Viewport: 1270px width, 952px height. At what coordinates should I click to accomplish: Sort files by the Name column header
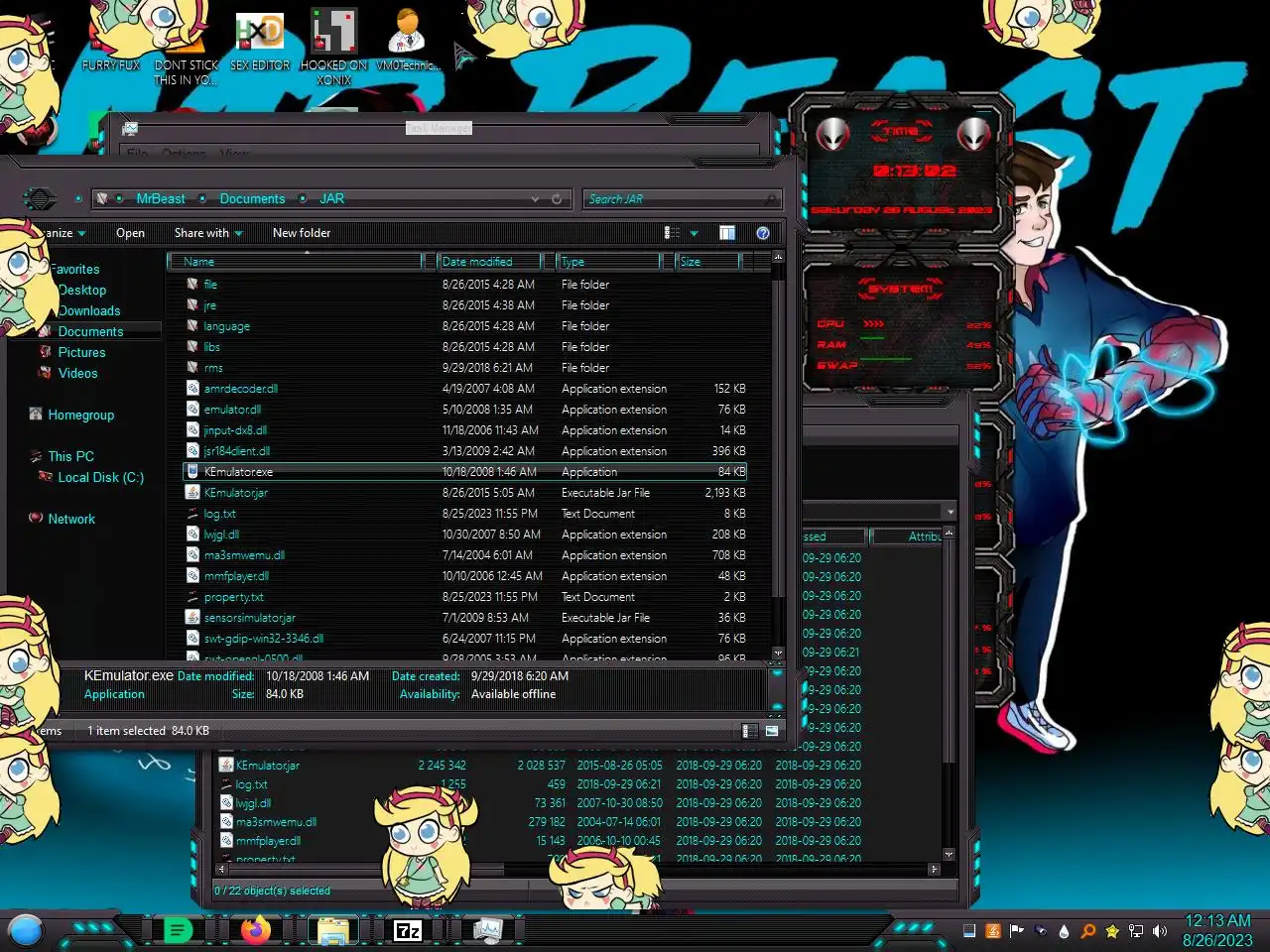click(296, 262)
